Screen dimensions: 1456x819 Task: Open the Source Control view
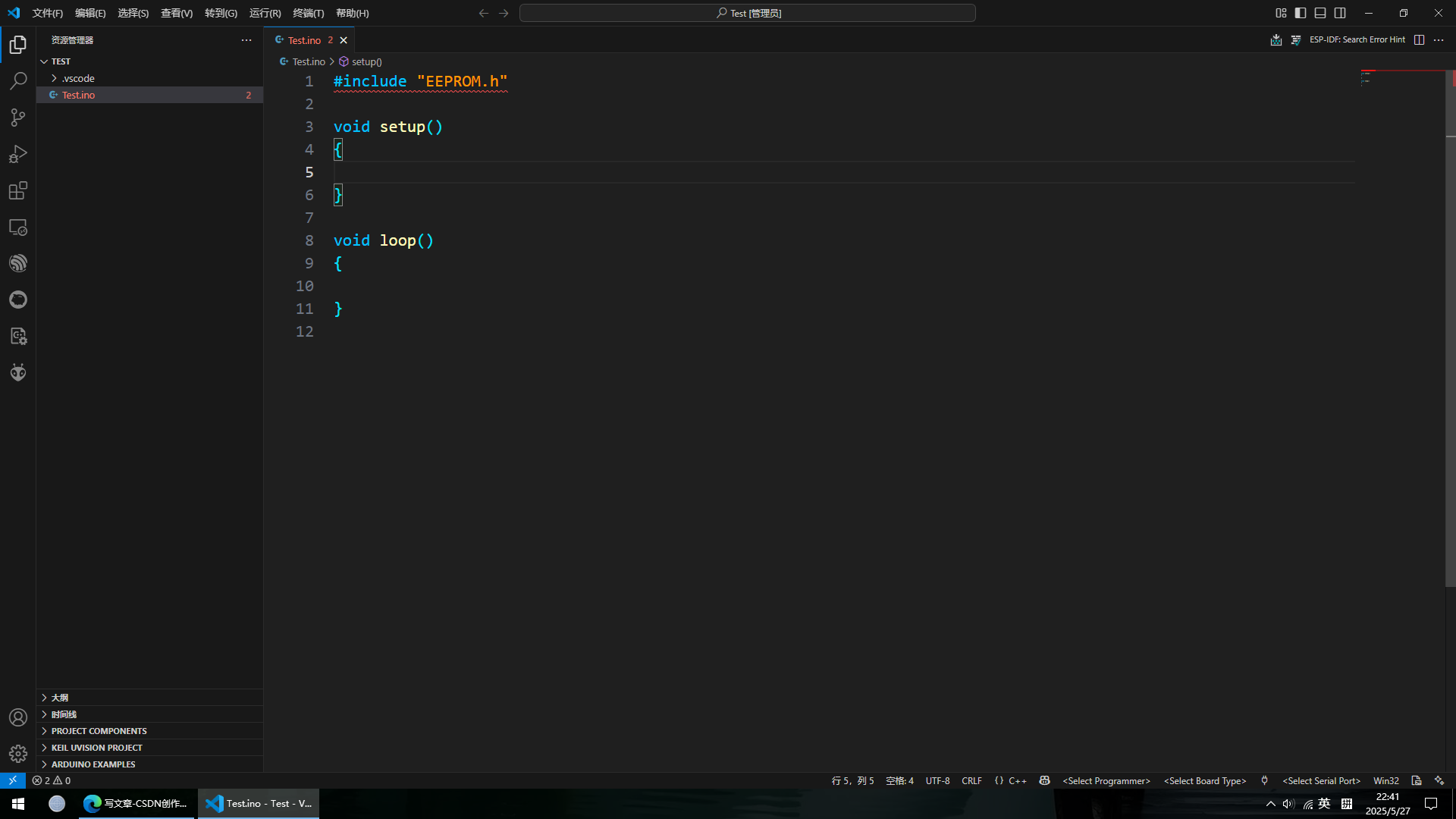tap(18, 118)
